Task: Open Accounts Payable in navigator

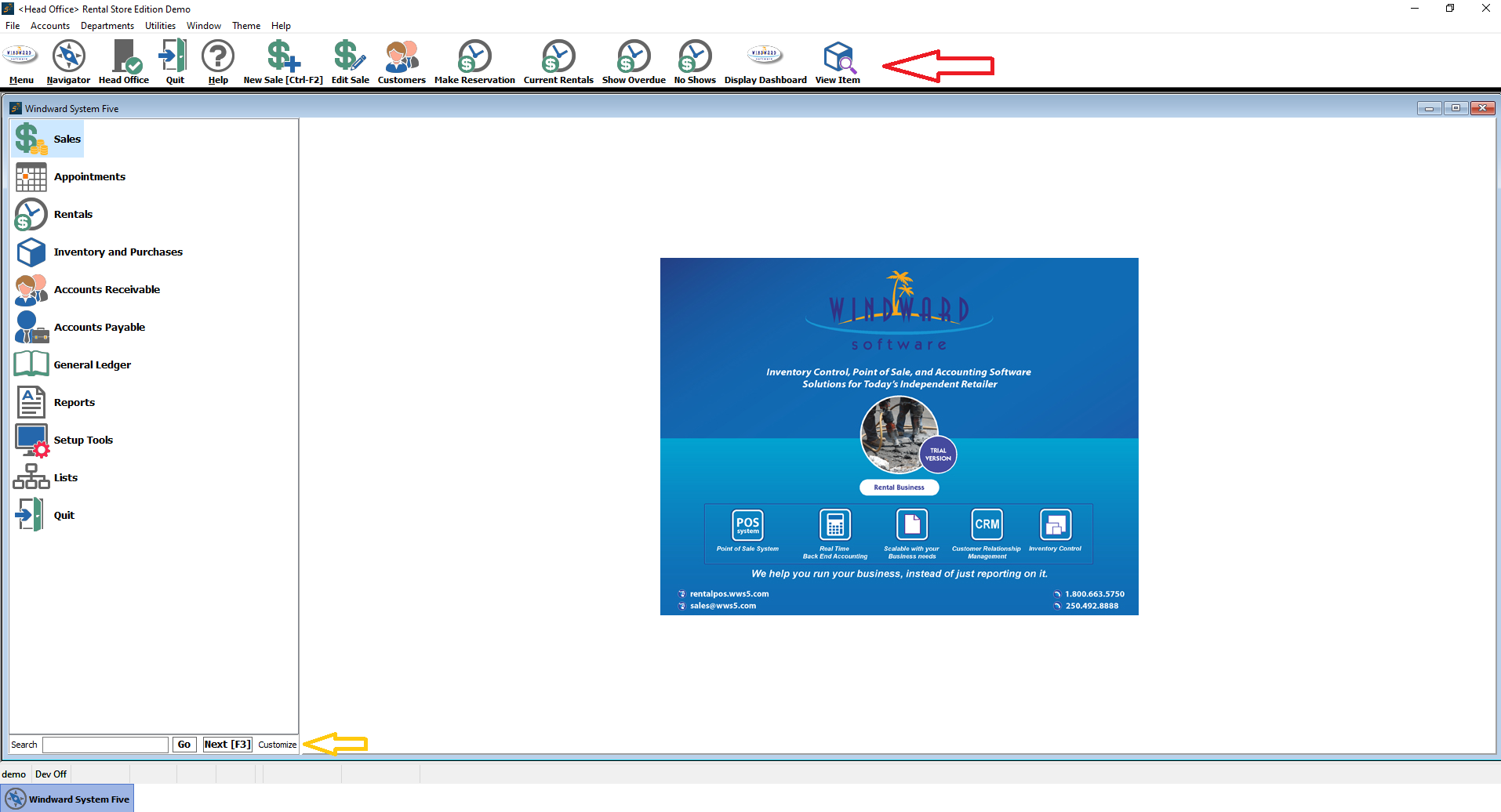Action: click(x=80, y=328)
